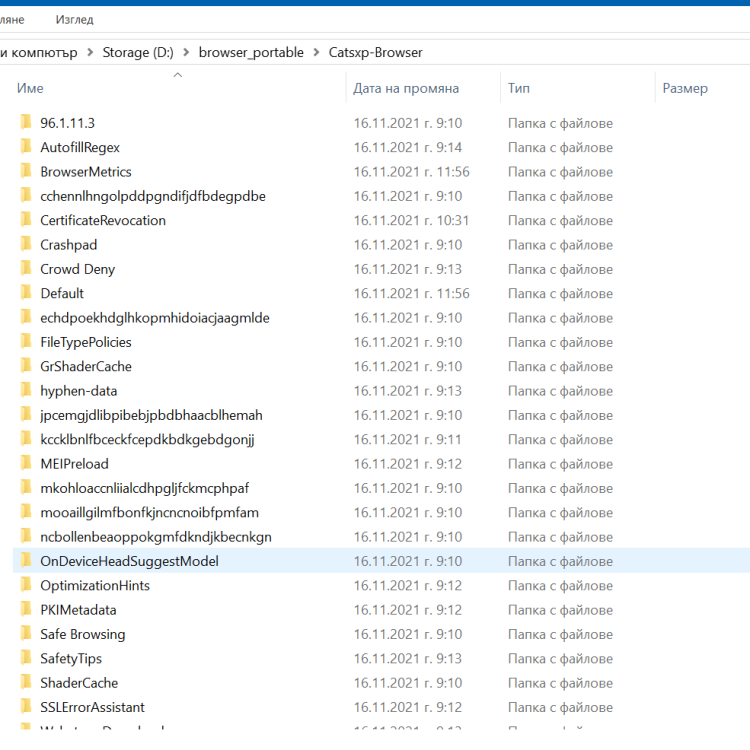The height and width of the screenshot is (750, 750).
Task: Sort by Име column header
Action: click(x=30, y=88)
